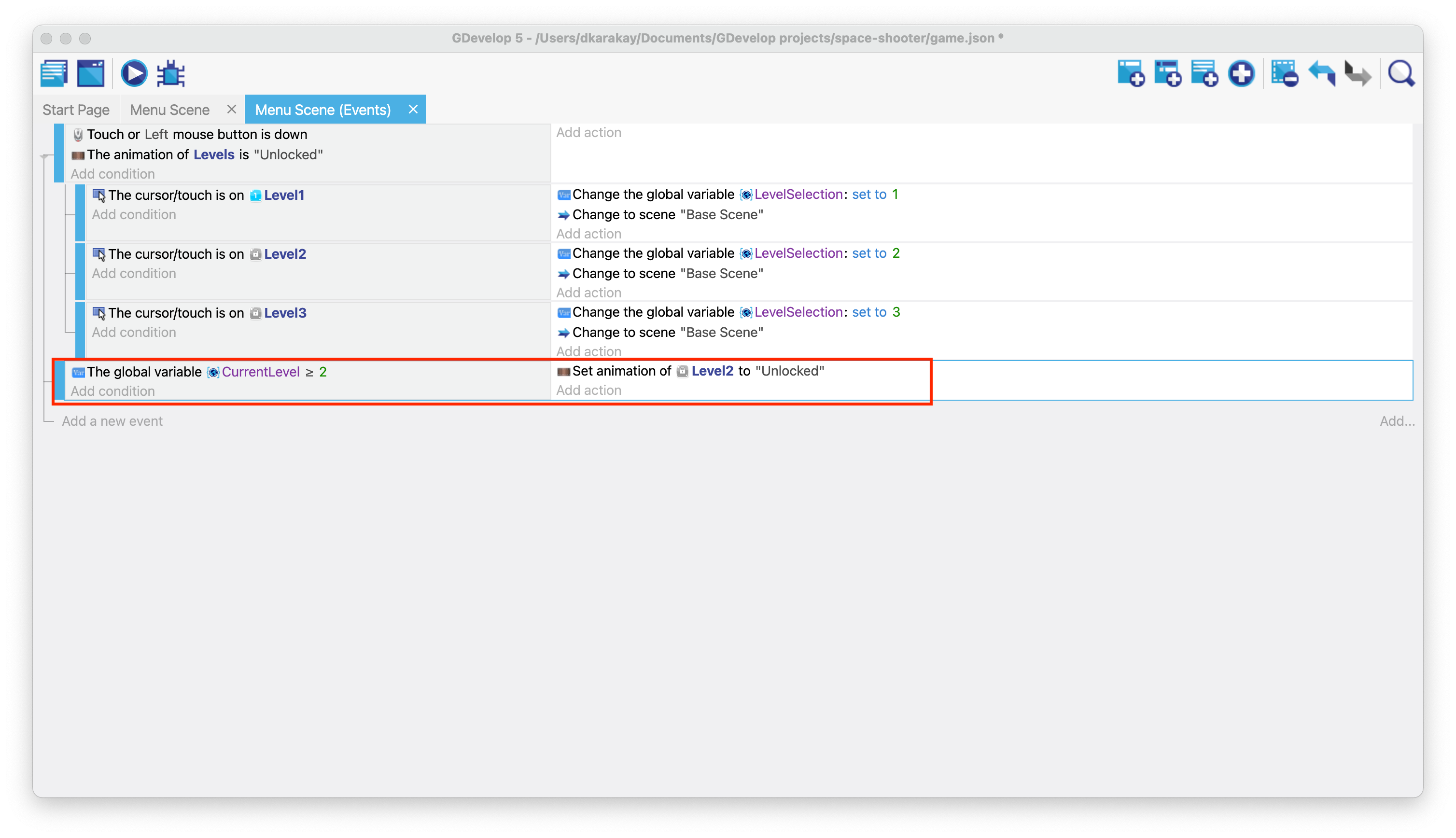
Task: Collapse the mouse button down event
Action: (x=44, y=156)
